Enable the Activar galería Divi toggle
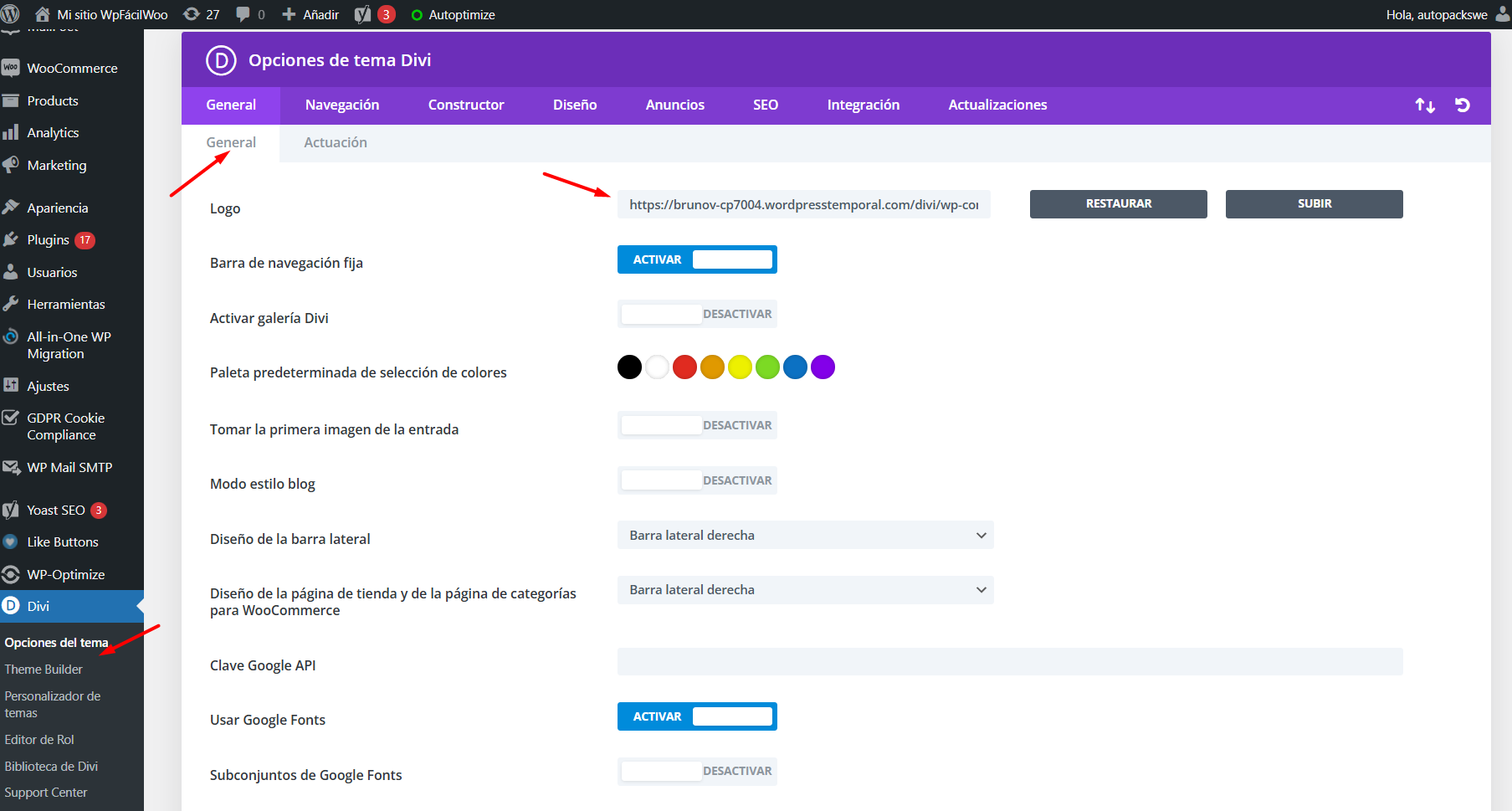Image resolution: width=1512 pixels, height=811 pixels. tap(697, 314)
